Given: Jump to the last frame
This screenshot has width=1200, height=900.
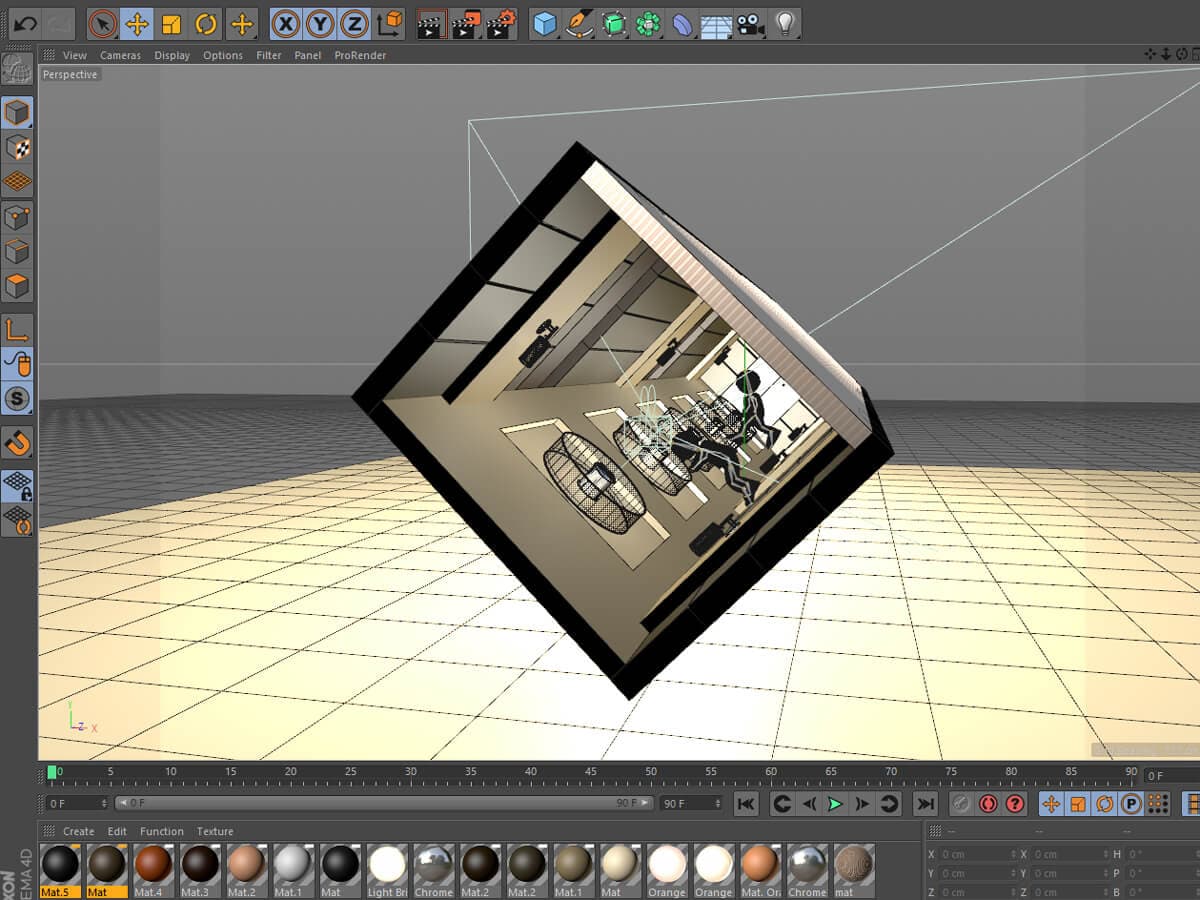Looking at the screenshot, I should coord(925,803).
